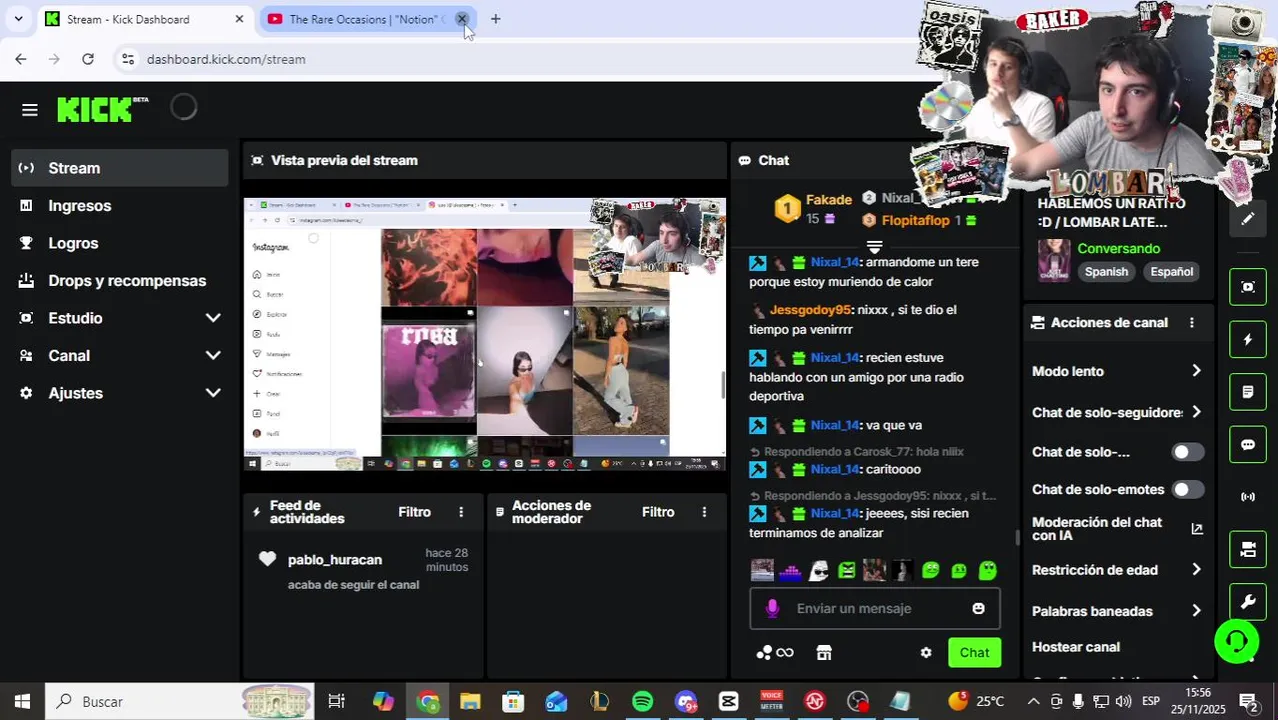Insert the angry green square emote

tap(847, 571)
